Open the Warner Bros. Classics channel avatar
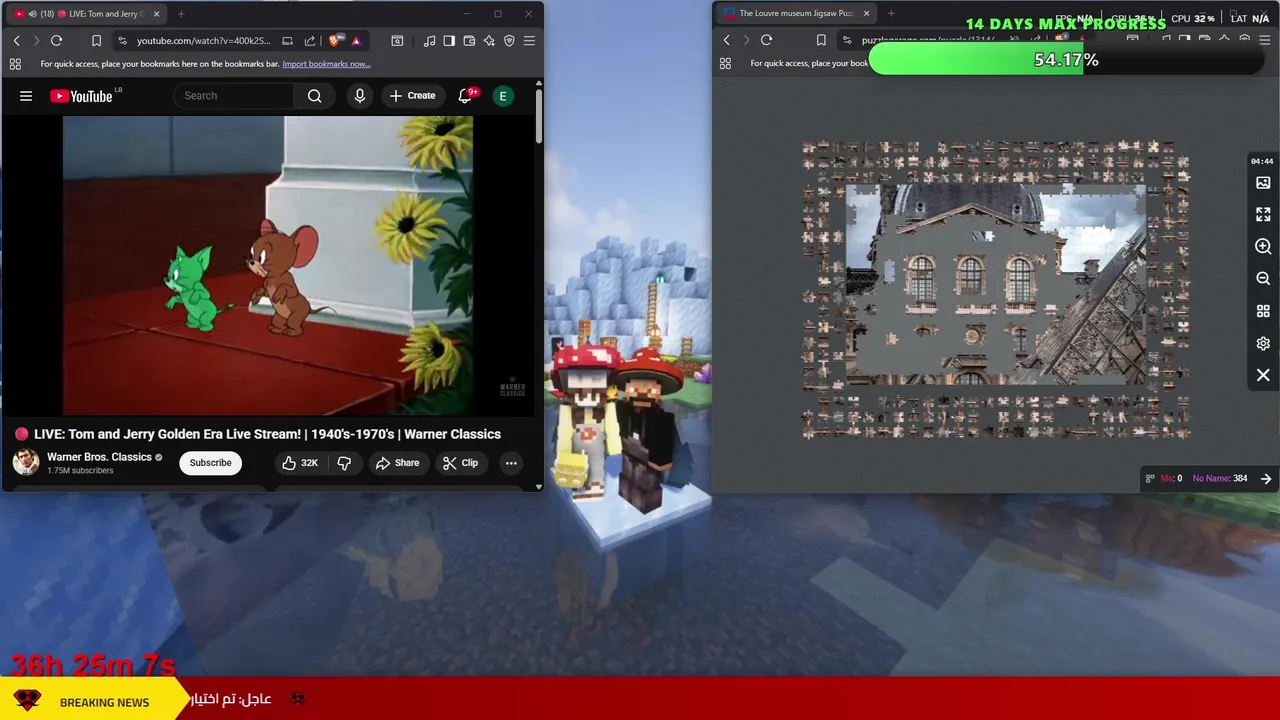This screenshot has width=1280, height=720. click(26, 462)
